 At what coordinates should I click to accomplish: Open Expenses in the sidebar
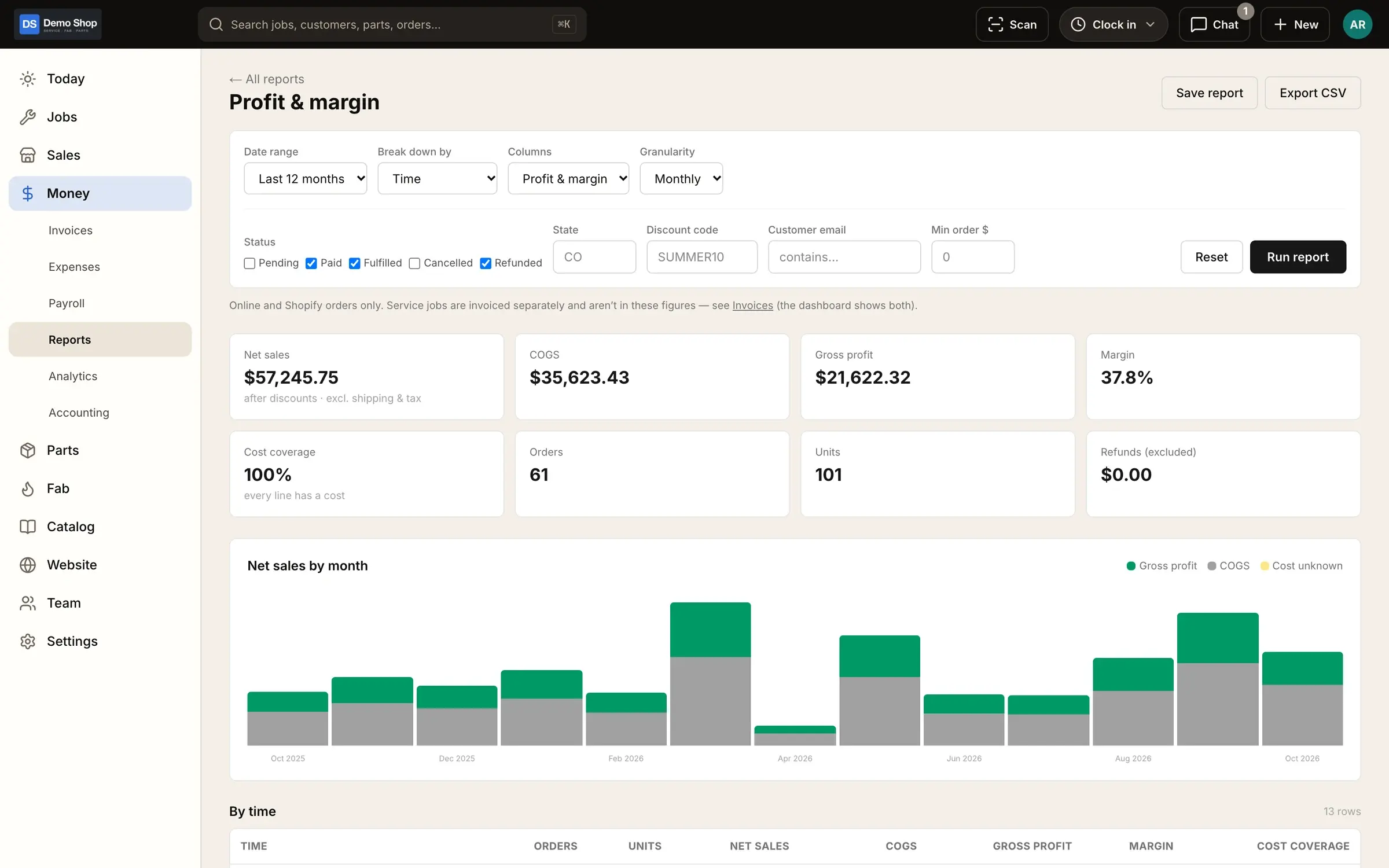click(74, 267)
